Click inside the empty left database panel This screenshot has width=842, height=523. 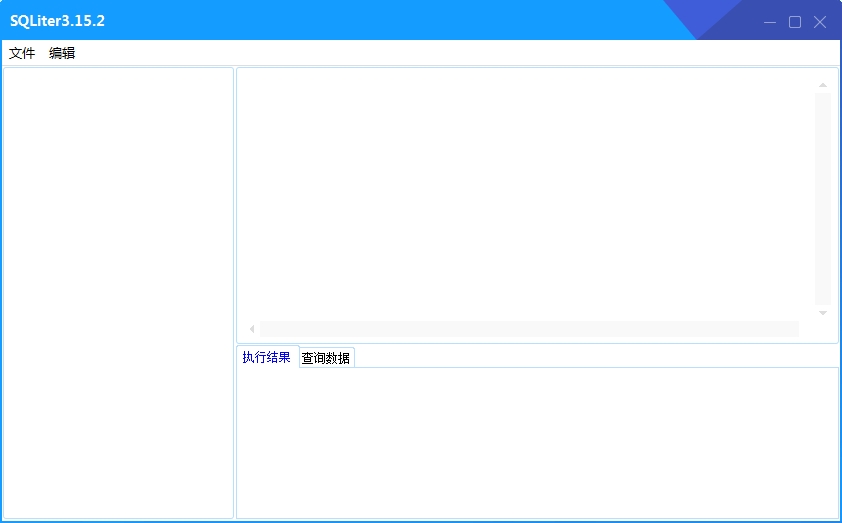click(118, 292)
